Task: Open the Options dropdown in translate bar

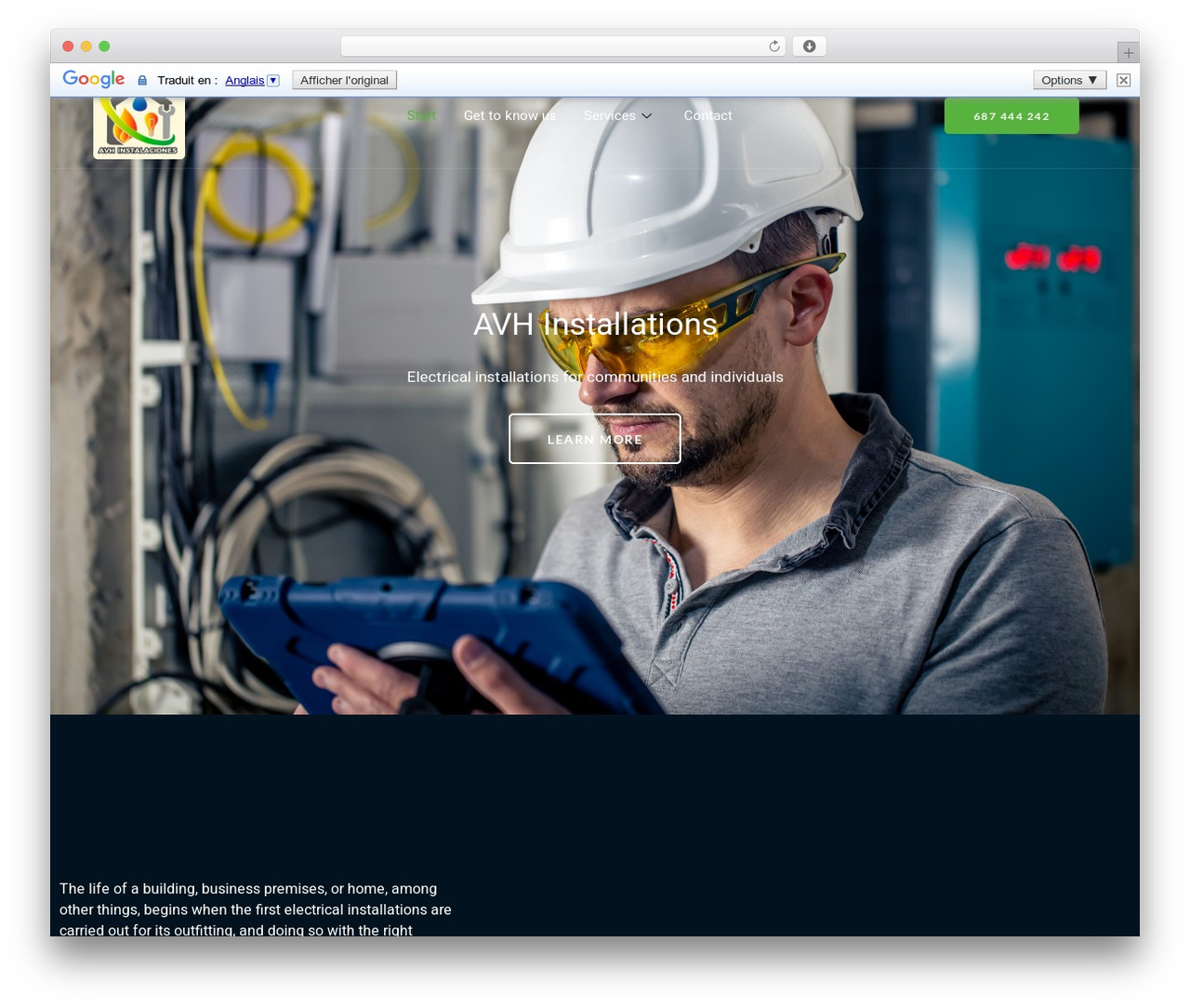Action: pos(1069,80)
